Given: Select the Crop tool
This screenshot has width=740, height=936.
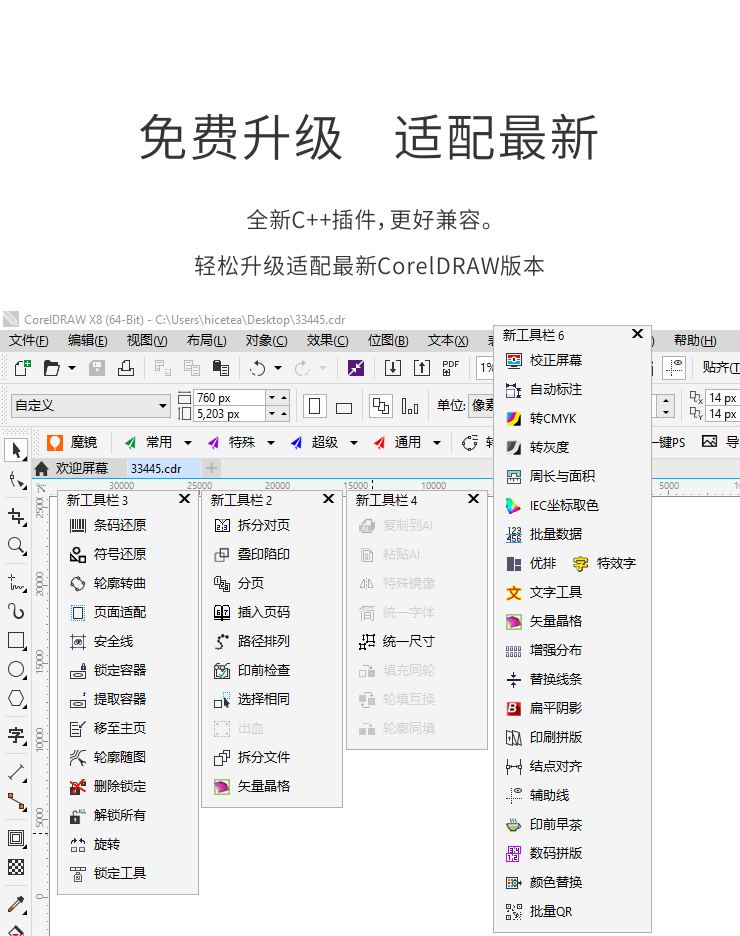Looking at the screenshot, I should pos(16,516).
